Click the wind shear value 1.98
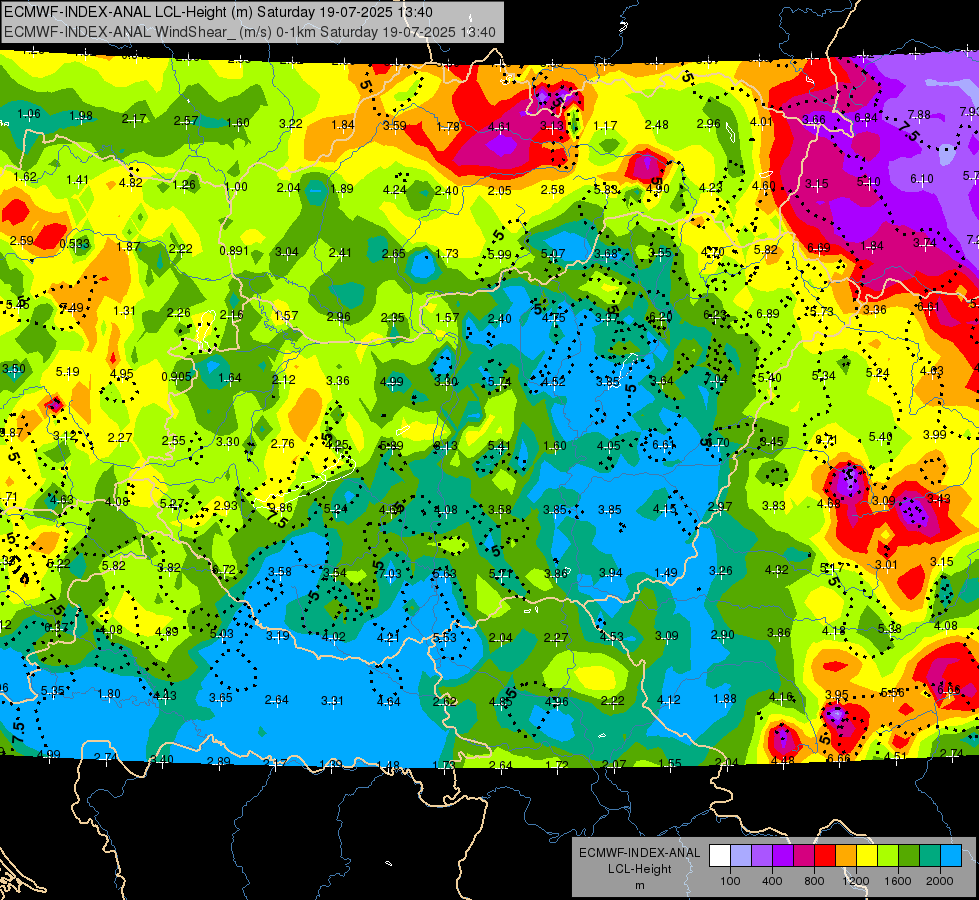This screenshot has width=979, height=900. point(81,116)
